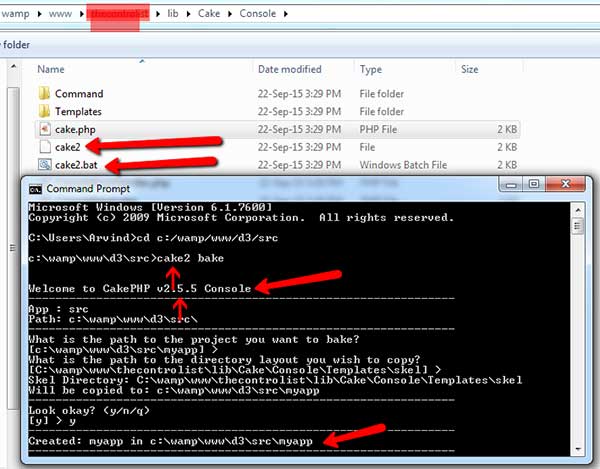
Task: Select the Templates folder name
Action: click(78, 112)
